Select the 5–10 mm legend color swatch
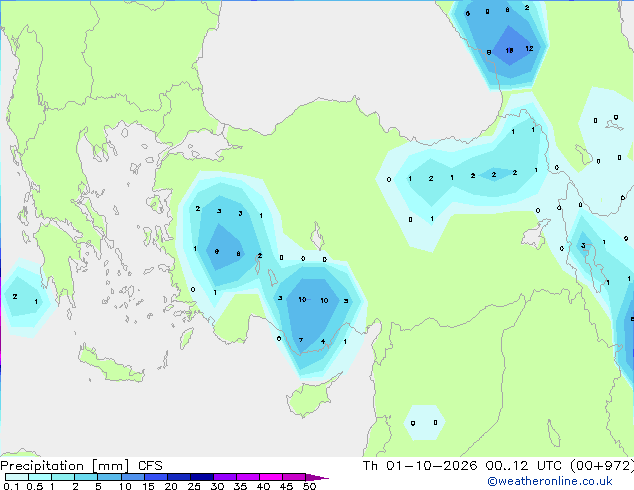 [x=109, y=477]
